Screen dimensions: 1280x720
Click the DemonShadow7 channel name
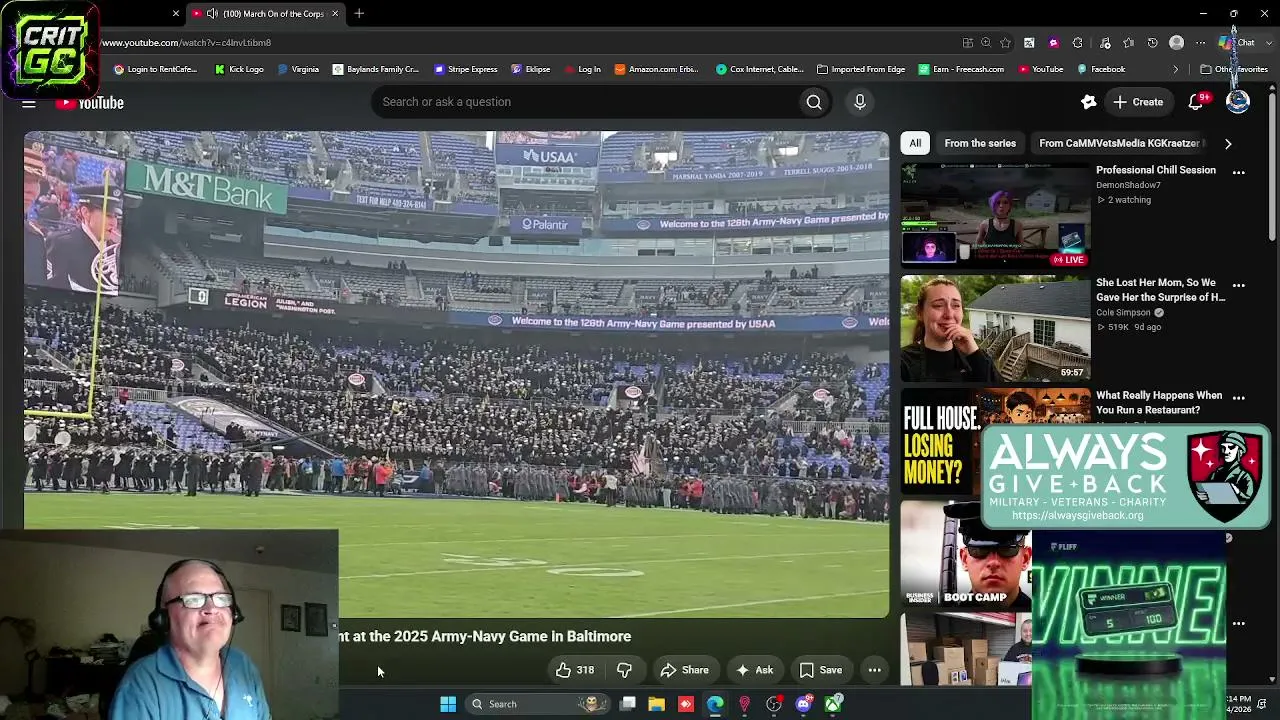[x=1128, y=185]
